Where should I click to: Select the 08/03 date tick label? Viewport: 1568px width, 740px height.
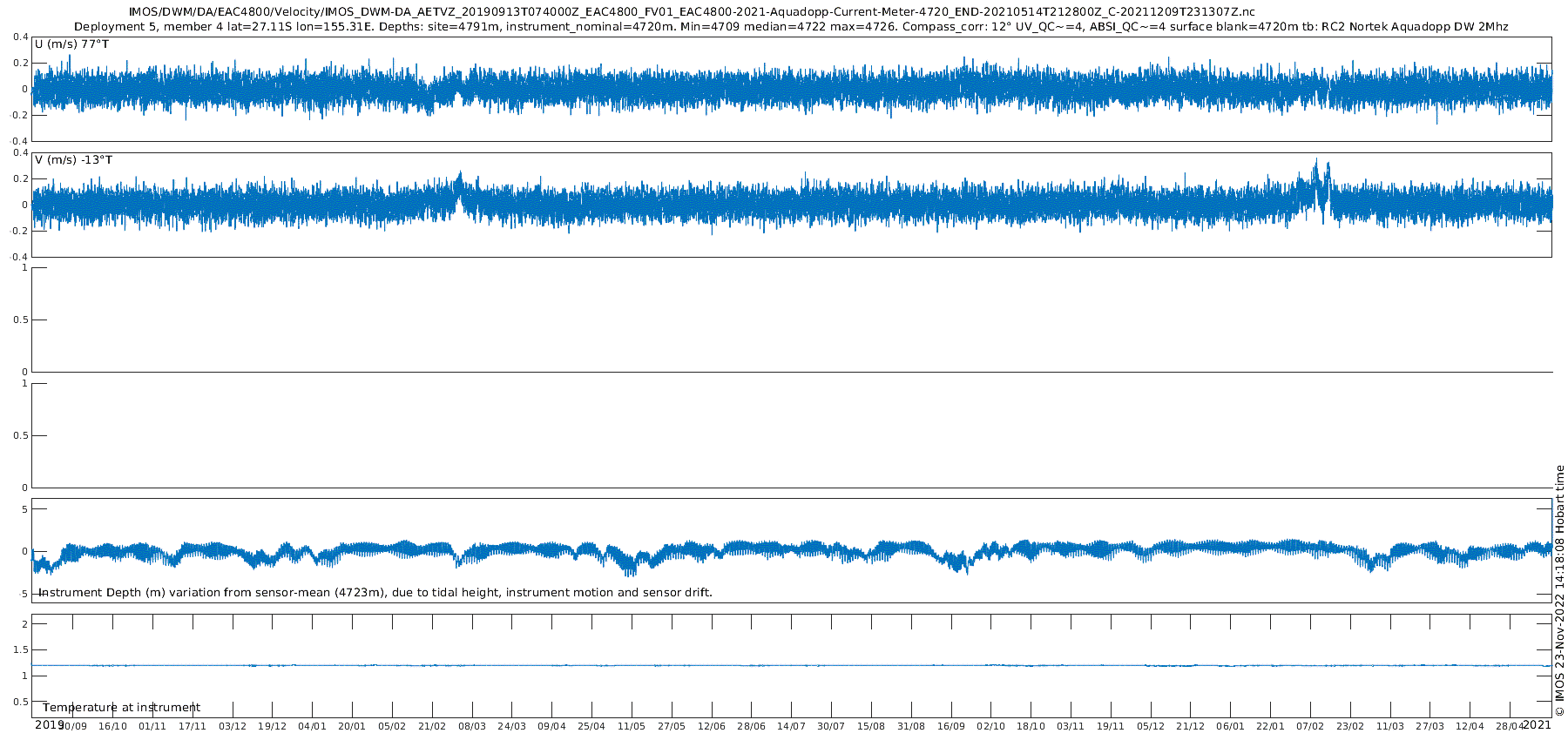click(472, 726)
